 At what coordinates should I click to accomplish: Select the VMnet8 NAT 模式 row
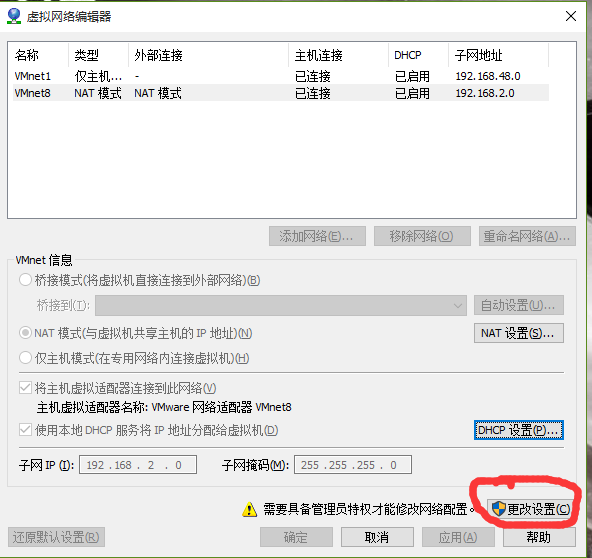(x=281, y=93)
